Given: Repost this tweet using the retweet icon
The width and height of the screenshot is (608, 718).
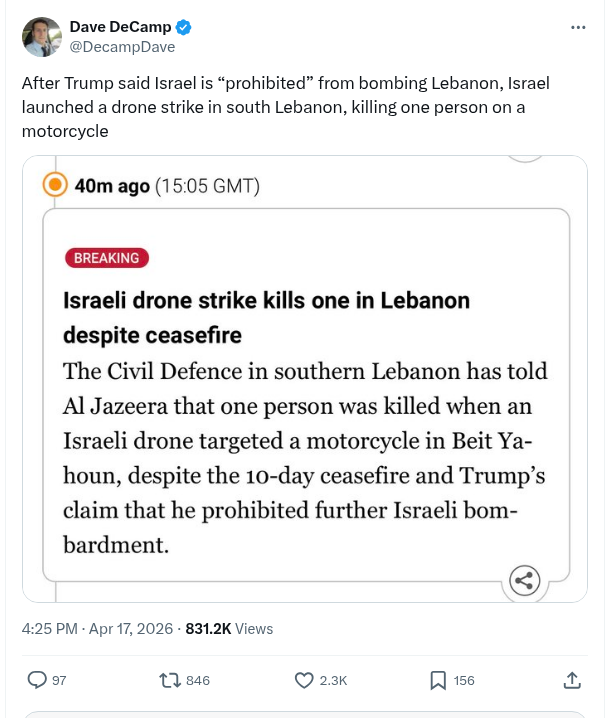Looking at the screenshot, I should pos(171,680).
